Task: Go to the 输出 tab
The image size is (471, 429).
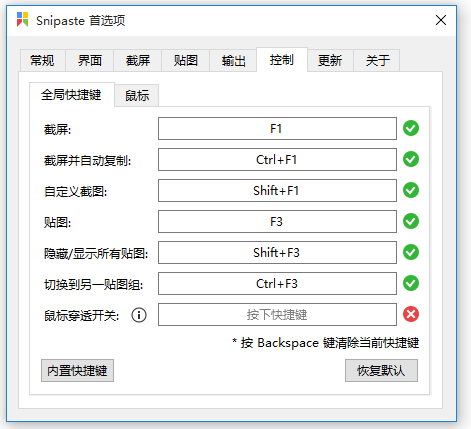Action: pos(233,61)
